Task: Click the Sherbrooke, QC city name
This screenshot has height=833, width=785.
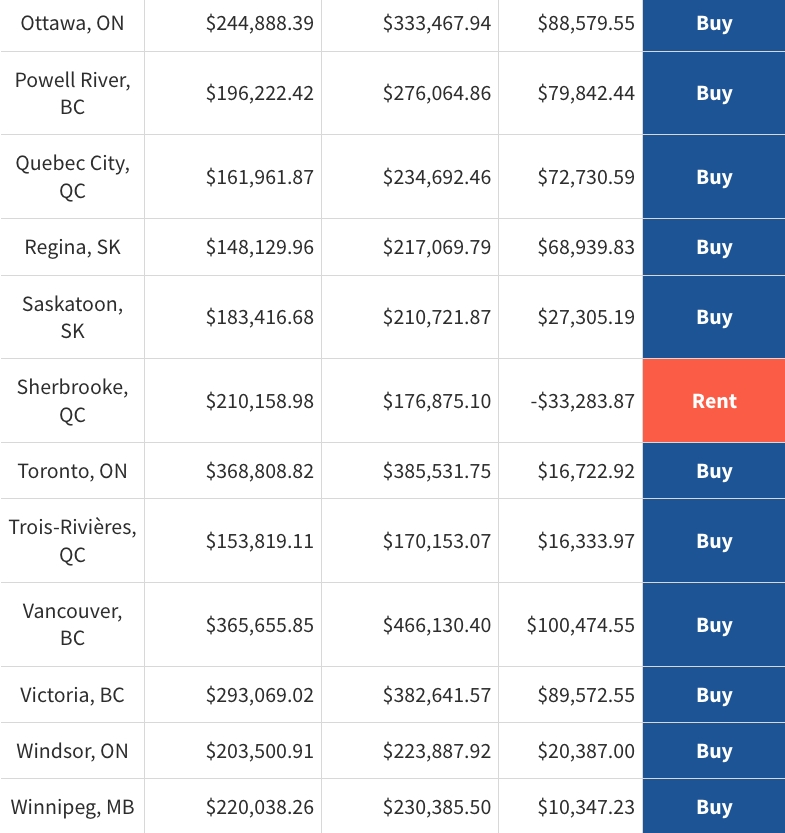Action: tap(72, 401)
